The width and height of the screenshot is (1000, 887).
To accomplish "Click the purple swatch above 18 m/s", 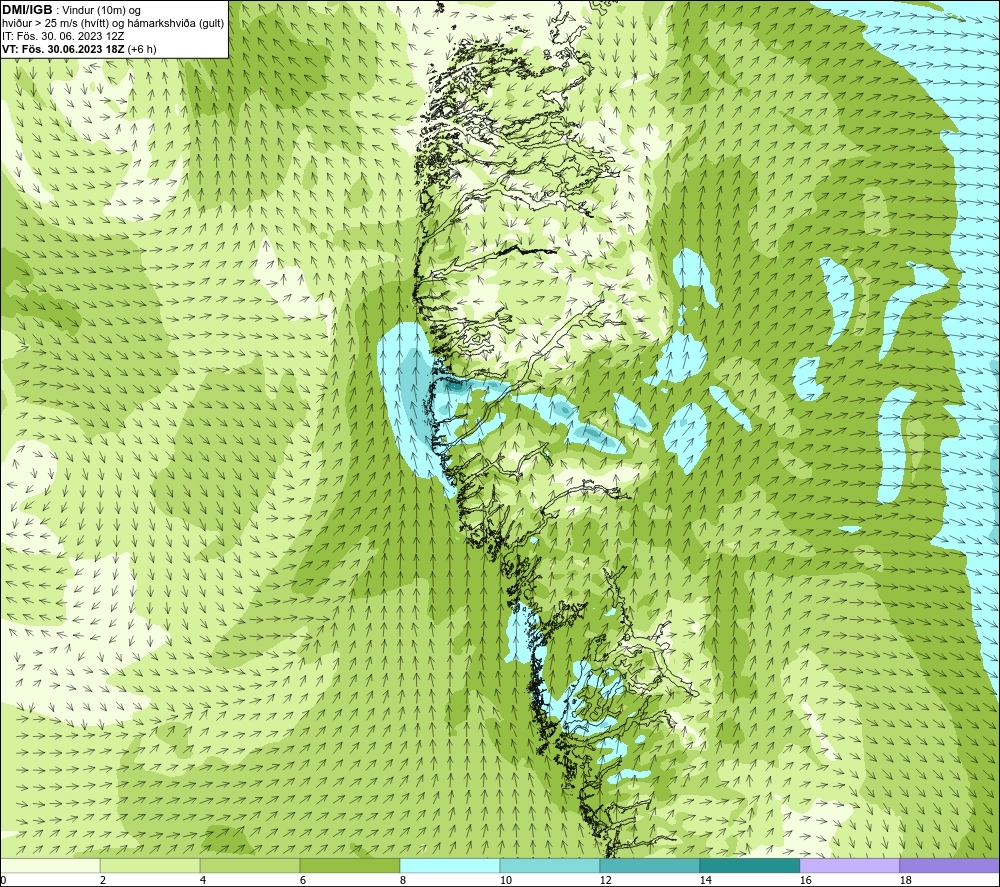I will 950,866.
